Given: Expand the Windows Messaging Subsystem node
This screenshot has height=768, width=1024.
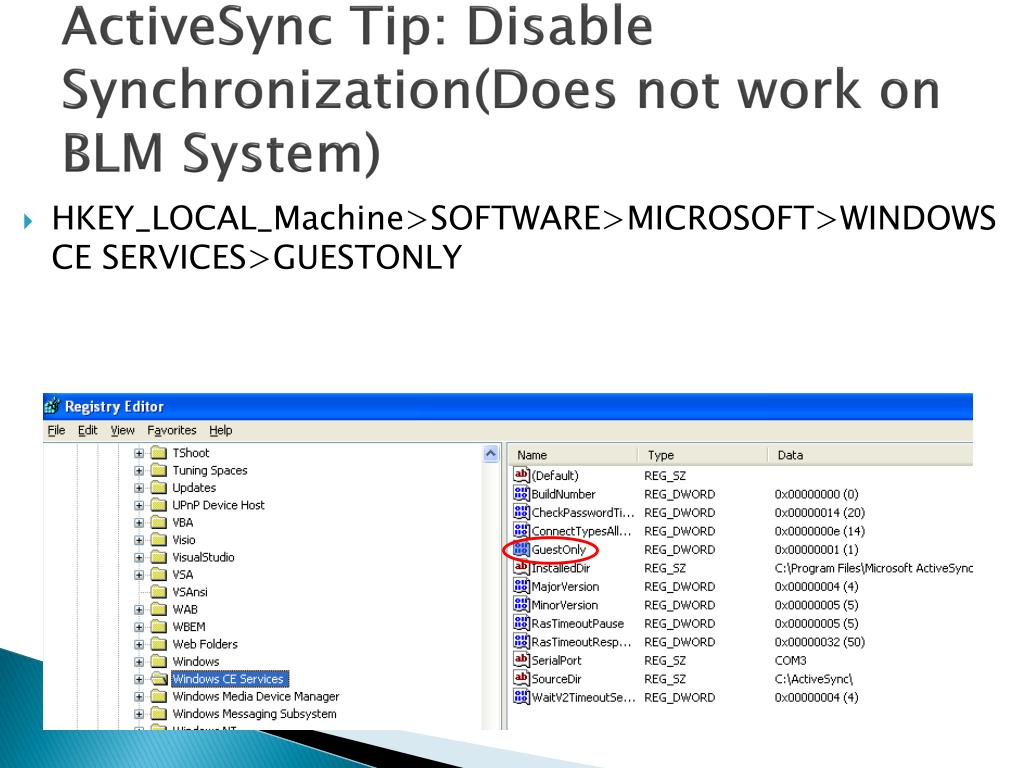Looking at the screenshot, I should click(139, 714).
